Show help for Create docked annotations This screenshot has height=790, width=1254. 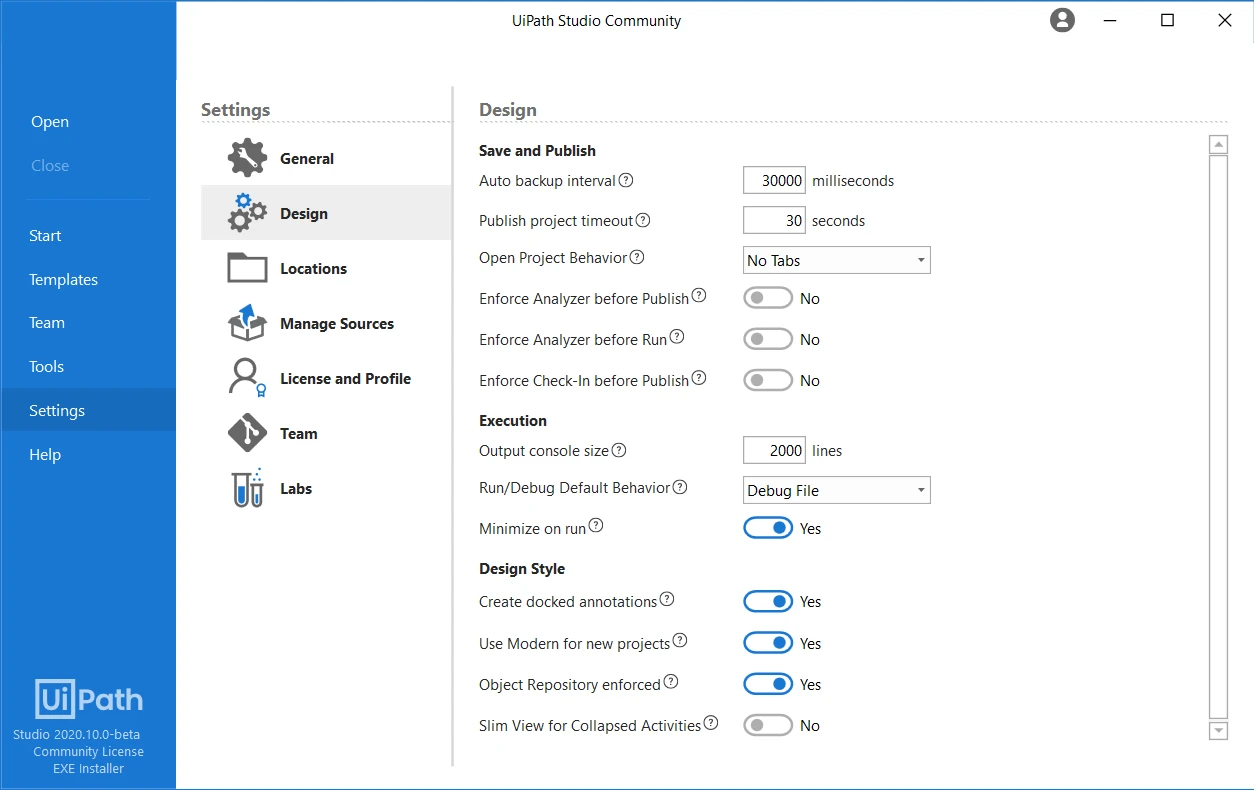[667, 599]
